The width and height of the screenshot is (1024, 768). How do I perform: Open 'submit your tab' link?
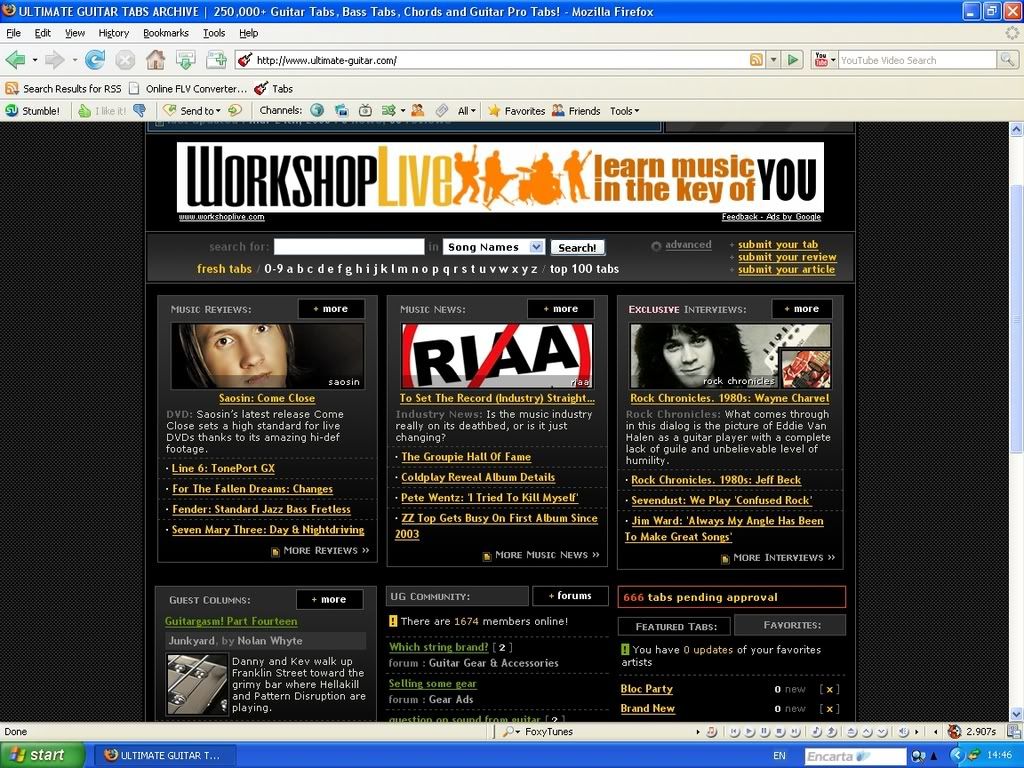point(778,244)
